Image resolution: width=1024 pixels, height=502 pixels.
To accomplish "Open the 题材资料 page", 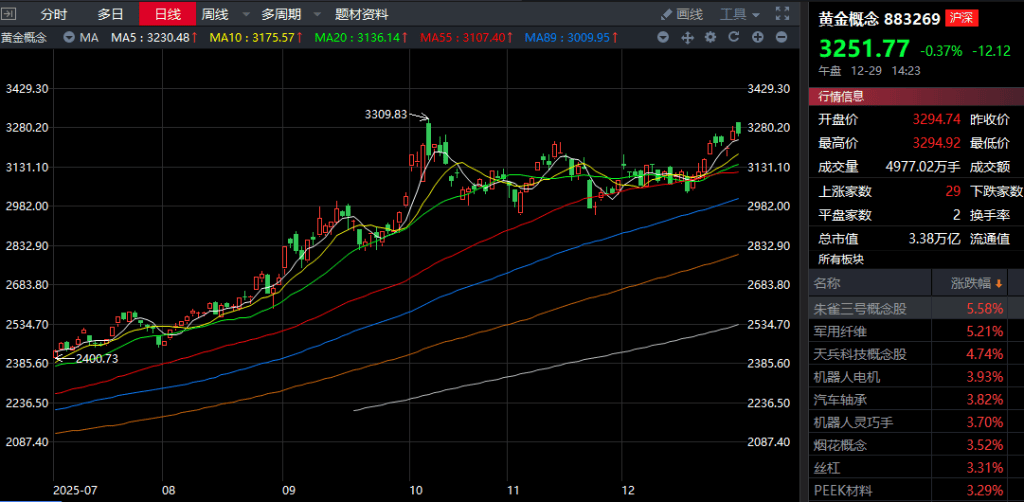I will pos(362,14).
